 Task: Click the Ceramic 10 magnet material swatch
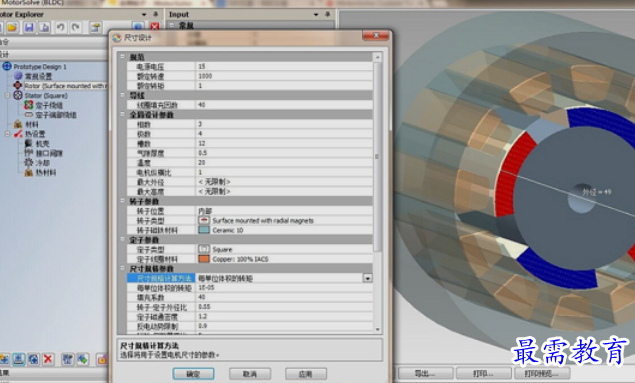[204, 230]
